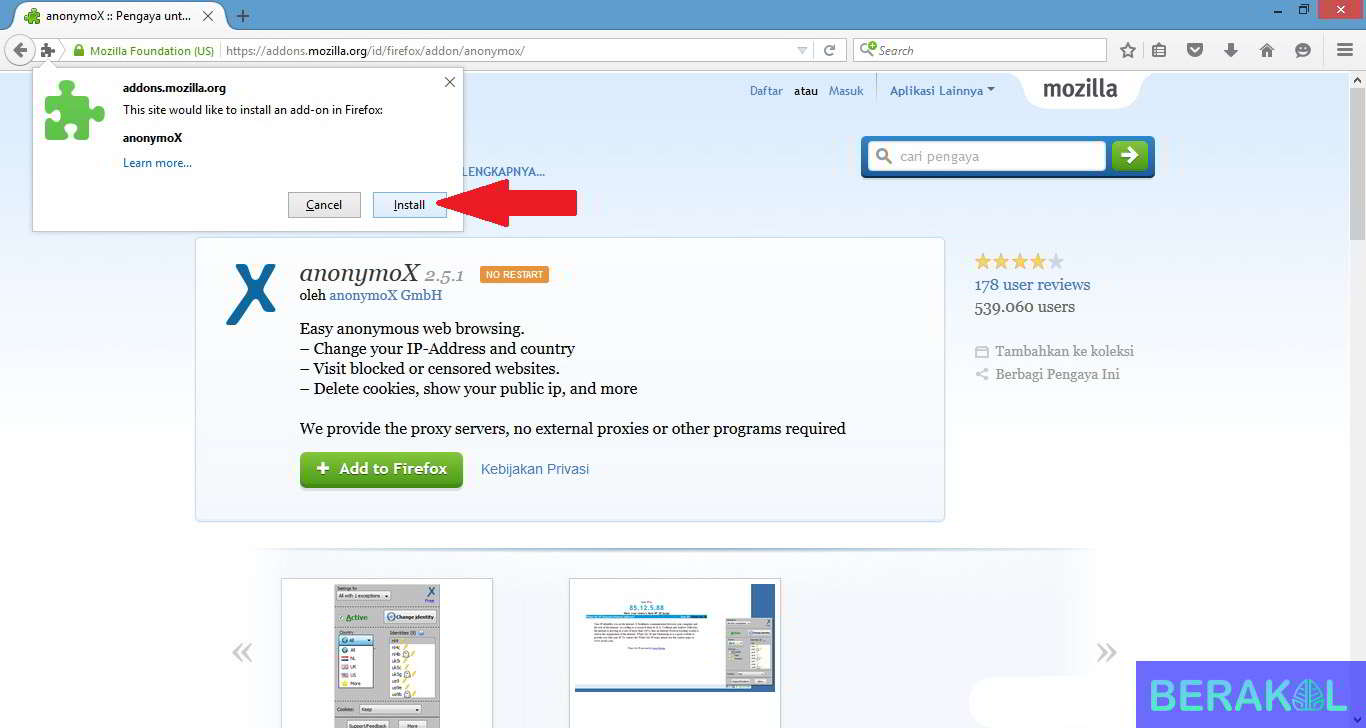
Task: Click the Install button in add-on prompt
Action: click(409, 205)
